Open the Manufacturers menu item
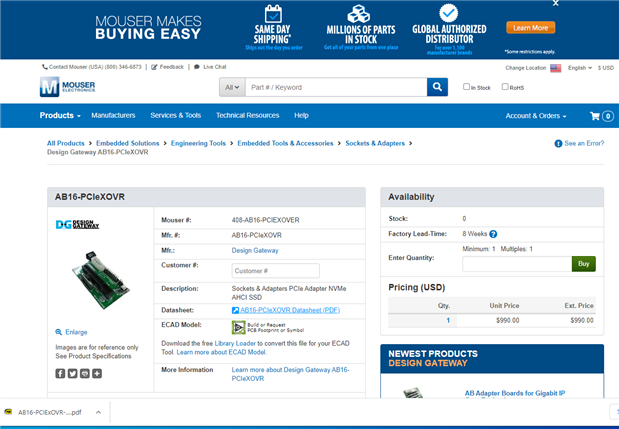Screen dimensions: 619x429 [x=113, y=115]
